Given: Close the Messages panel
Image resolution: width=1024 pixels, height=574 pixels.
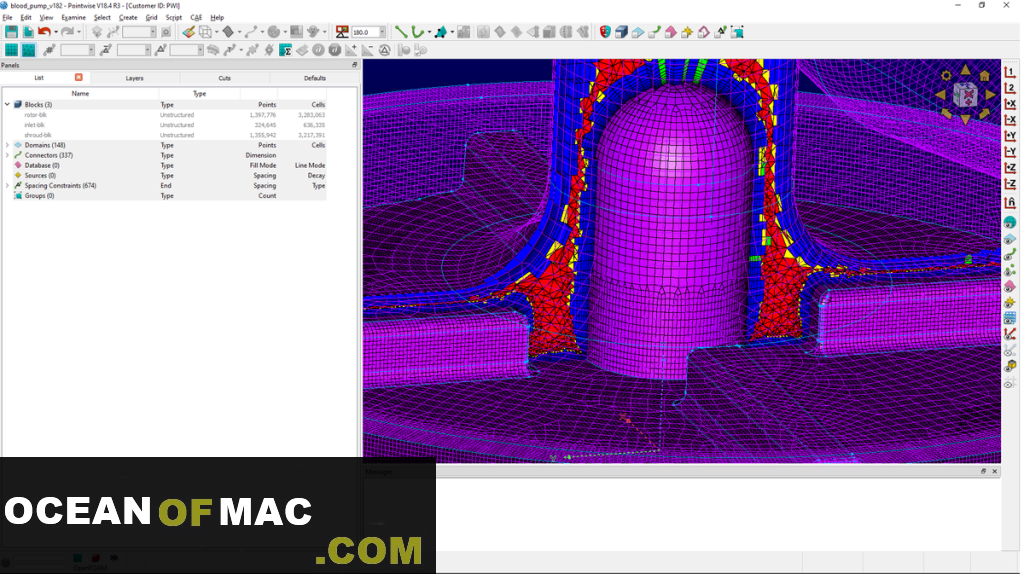Looking at the screenshot, I should [995, 471].
